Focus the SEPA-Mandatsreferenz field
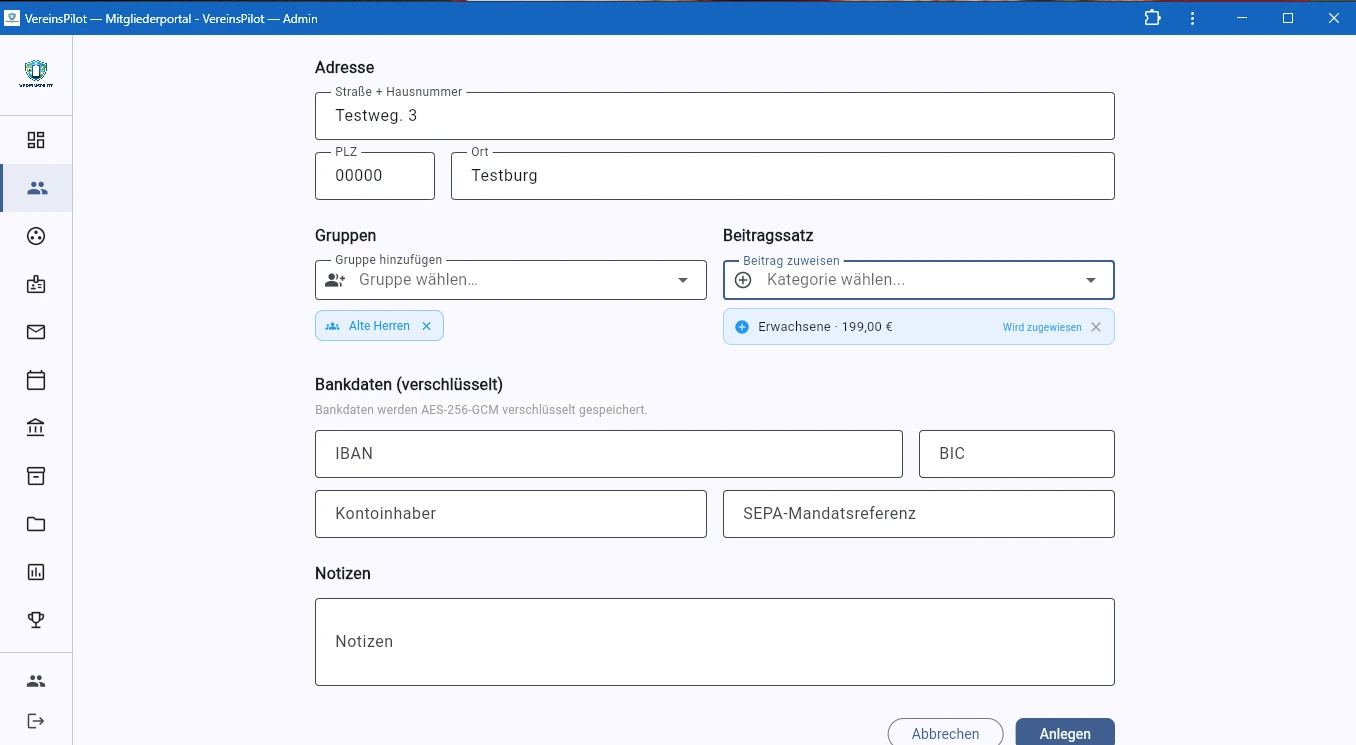 [x=918, y=514]
